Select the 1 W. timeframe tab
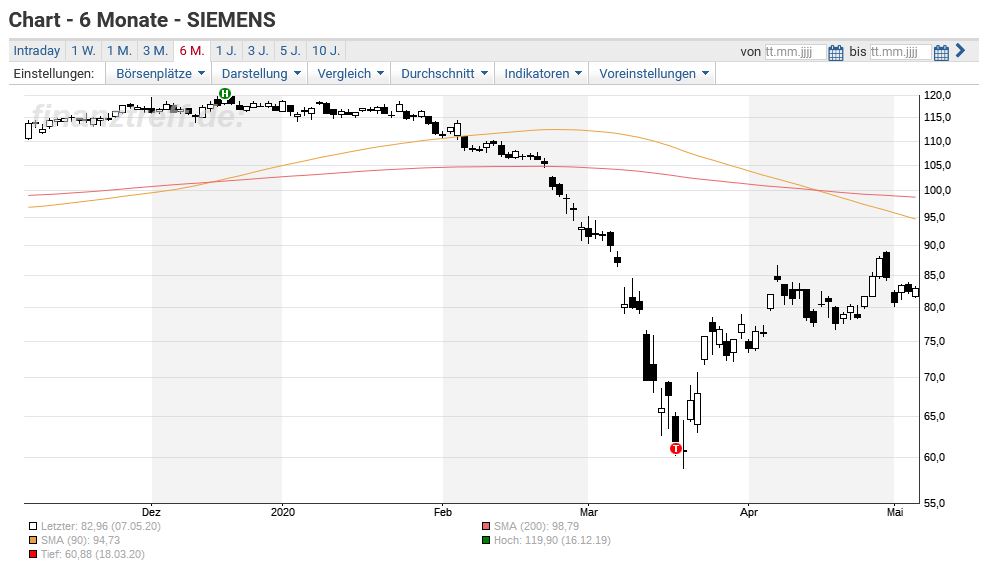The height and width of the screenshot is (575, 988). coord(83,50)
